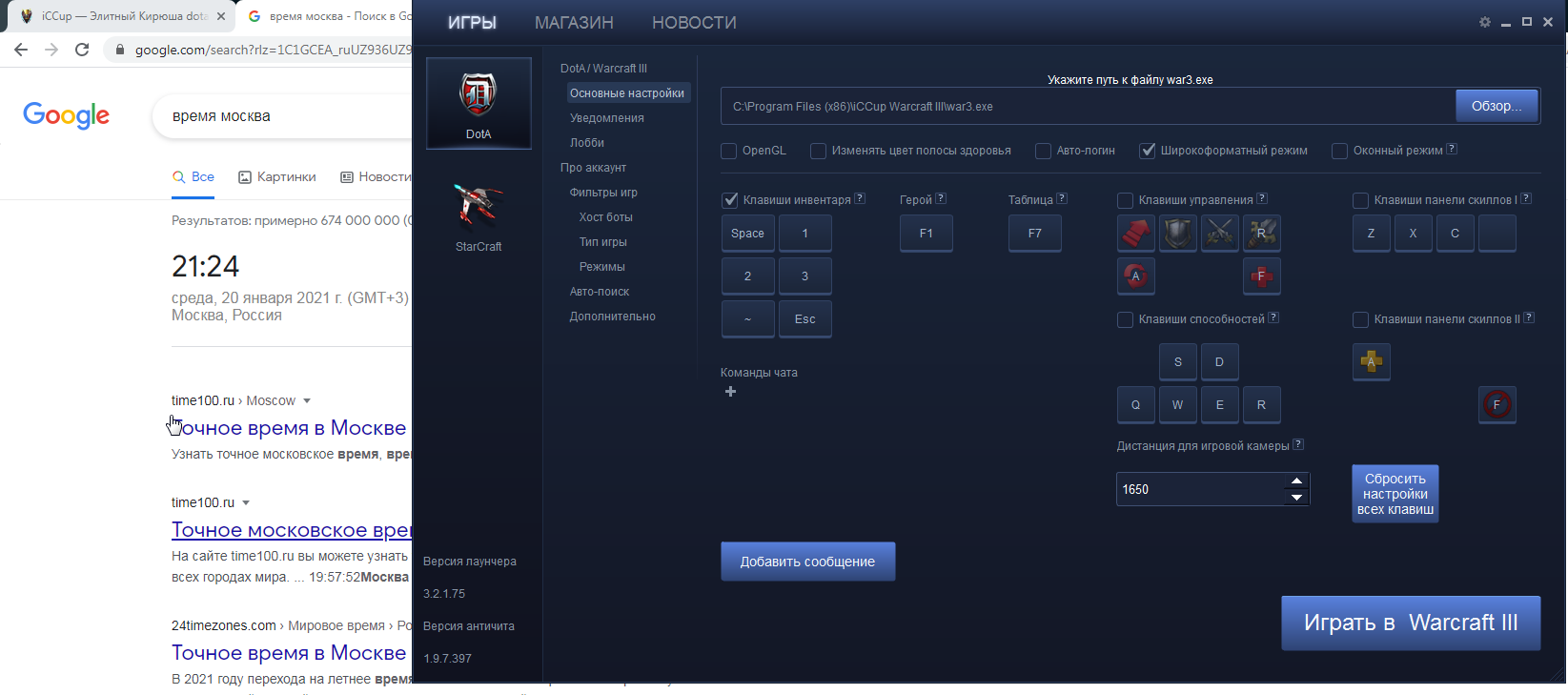Select Основные настройки in sidebar
1568x695 pixels.
pos(627,93)
